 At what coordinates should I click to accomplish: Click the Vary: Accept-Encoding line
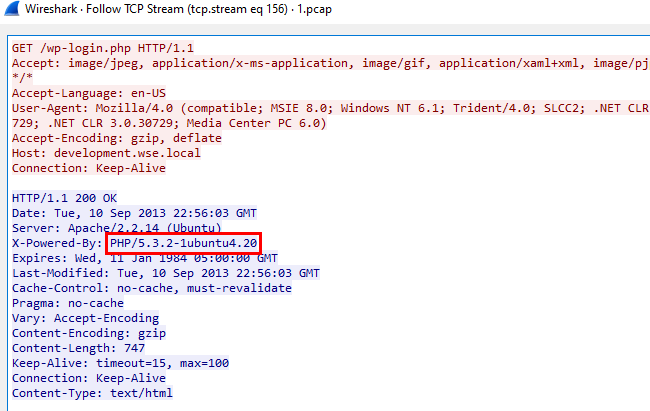[x=85, y=318]
